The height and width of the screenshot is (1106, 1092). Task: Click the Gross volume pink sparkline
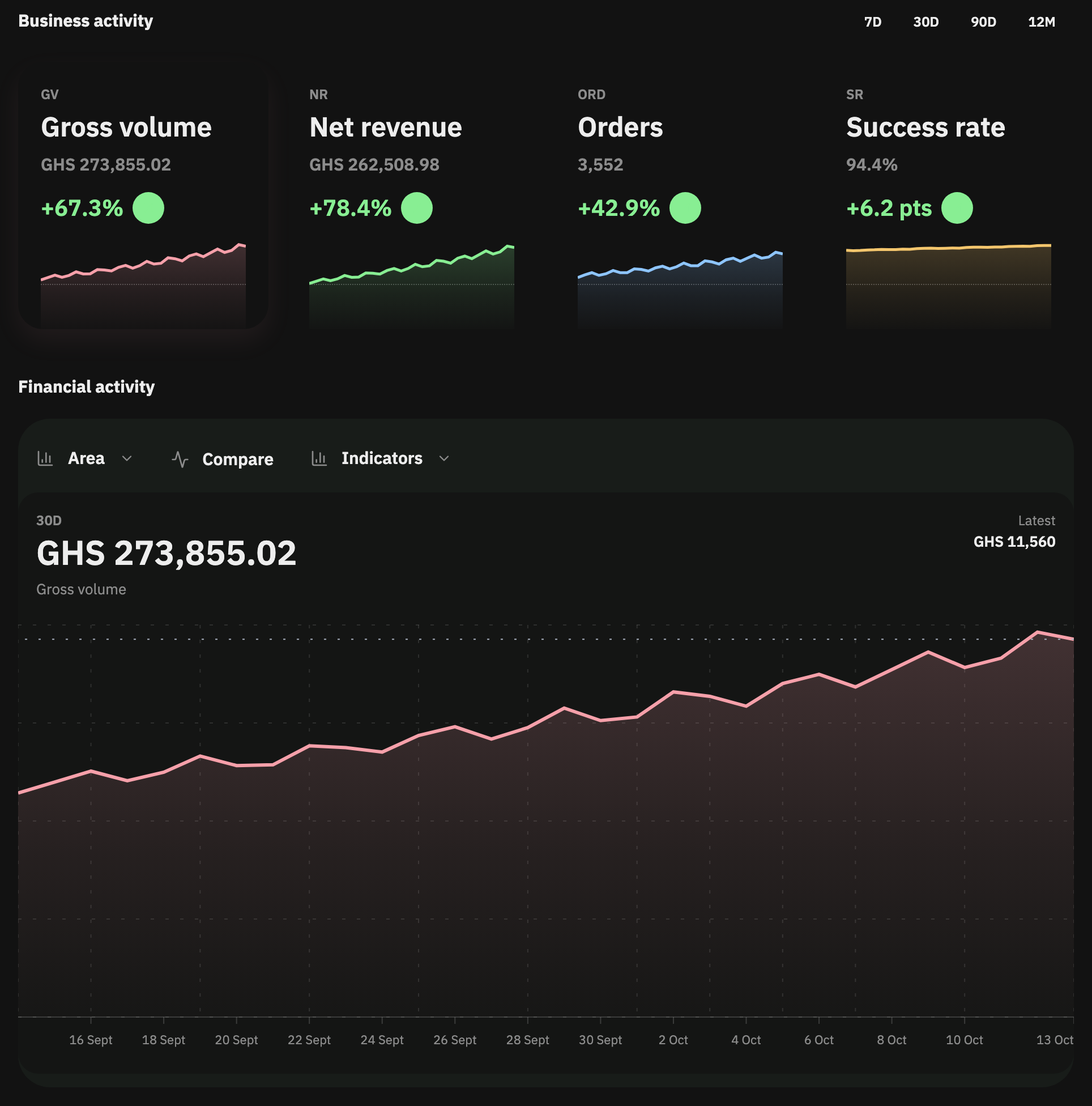(143, 285)
